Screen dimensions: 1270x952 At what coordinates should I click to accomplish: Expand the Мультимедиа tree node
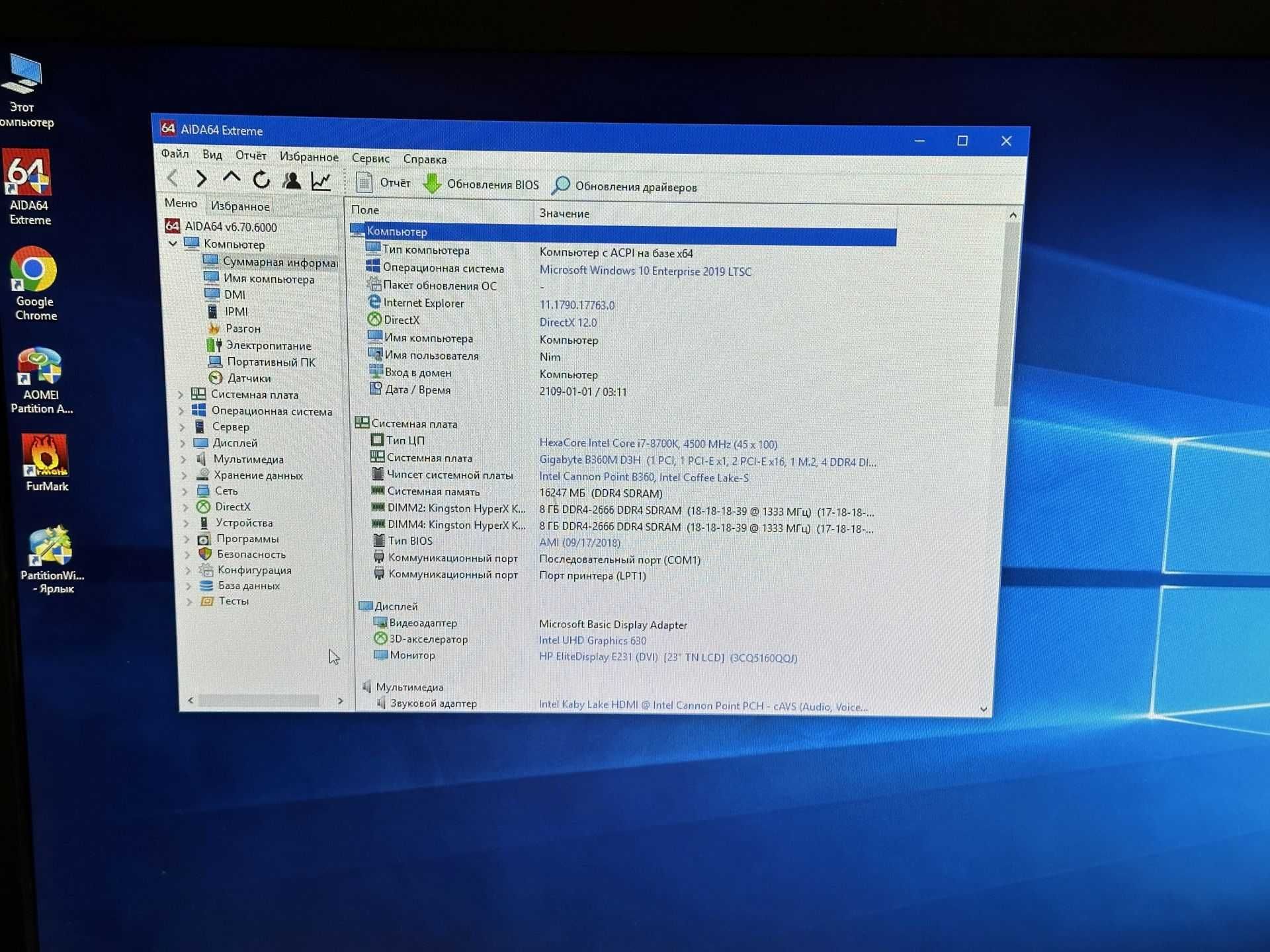pos(183,458)
